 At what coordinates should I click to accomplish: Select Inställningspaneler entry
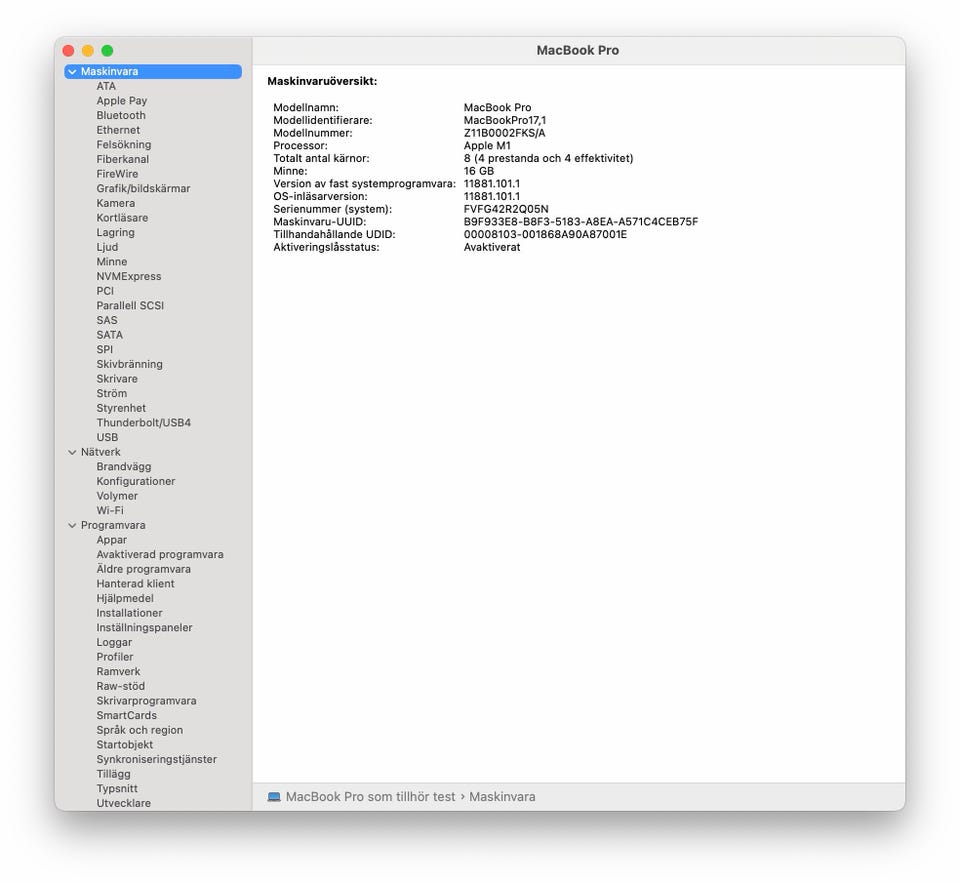coord(144,628)
